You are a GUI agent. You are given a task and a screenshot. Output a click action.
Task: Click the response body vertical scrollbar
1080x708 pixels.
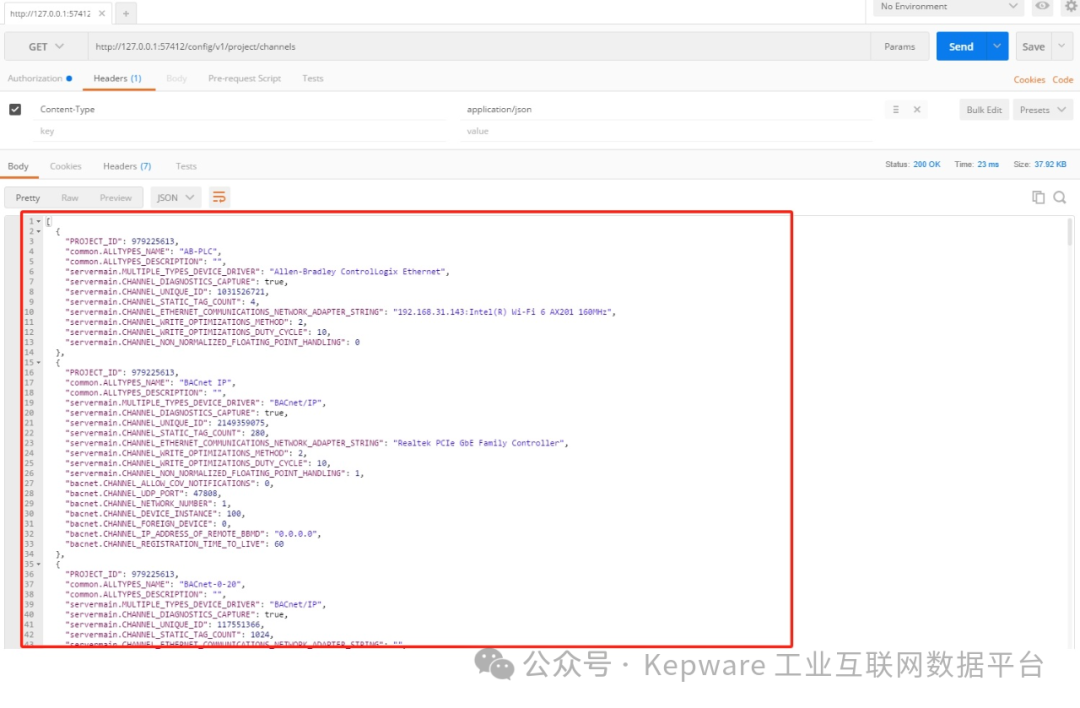1070,232
